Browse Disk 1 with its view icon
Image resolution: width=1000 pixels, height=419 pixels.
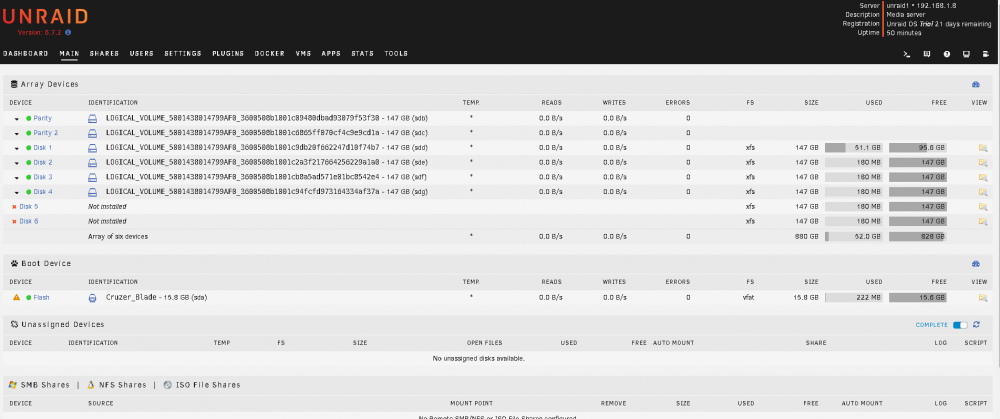click(983, 148)
